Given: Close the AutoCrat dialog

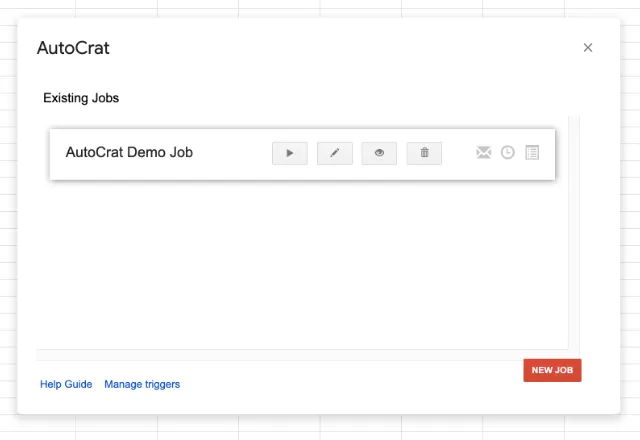Looking at the screenshot, I should click(588, 48).
